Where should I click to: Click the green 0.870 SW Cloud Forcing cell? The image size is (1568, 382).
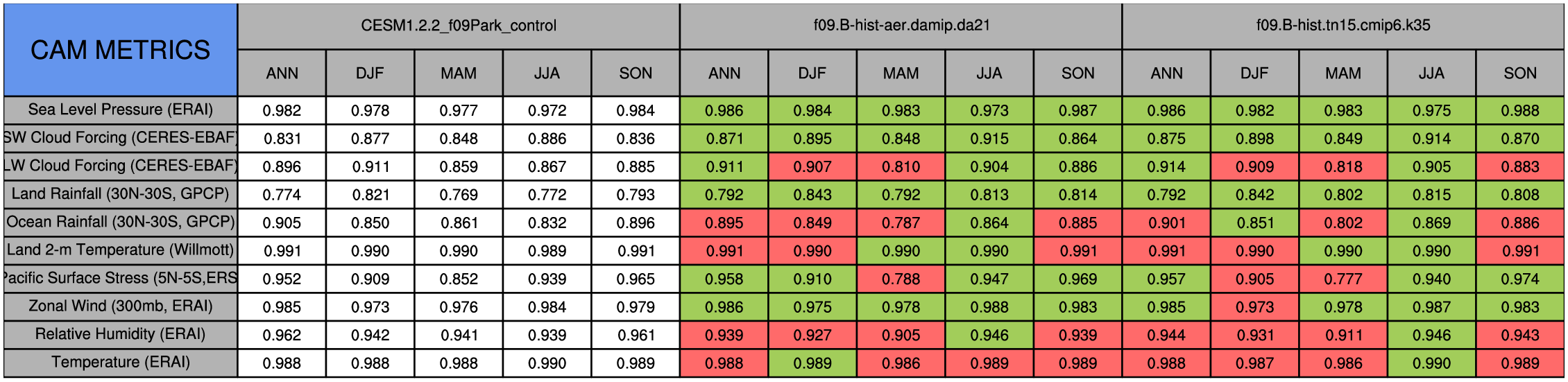pos(1519,139)
